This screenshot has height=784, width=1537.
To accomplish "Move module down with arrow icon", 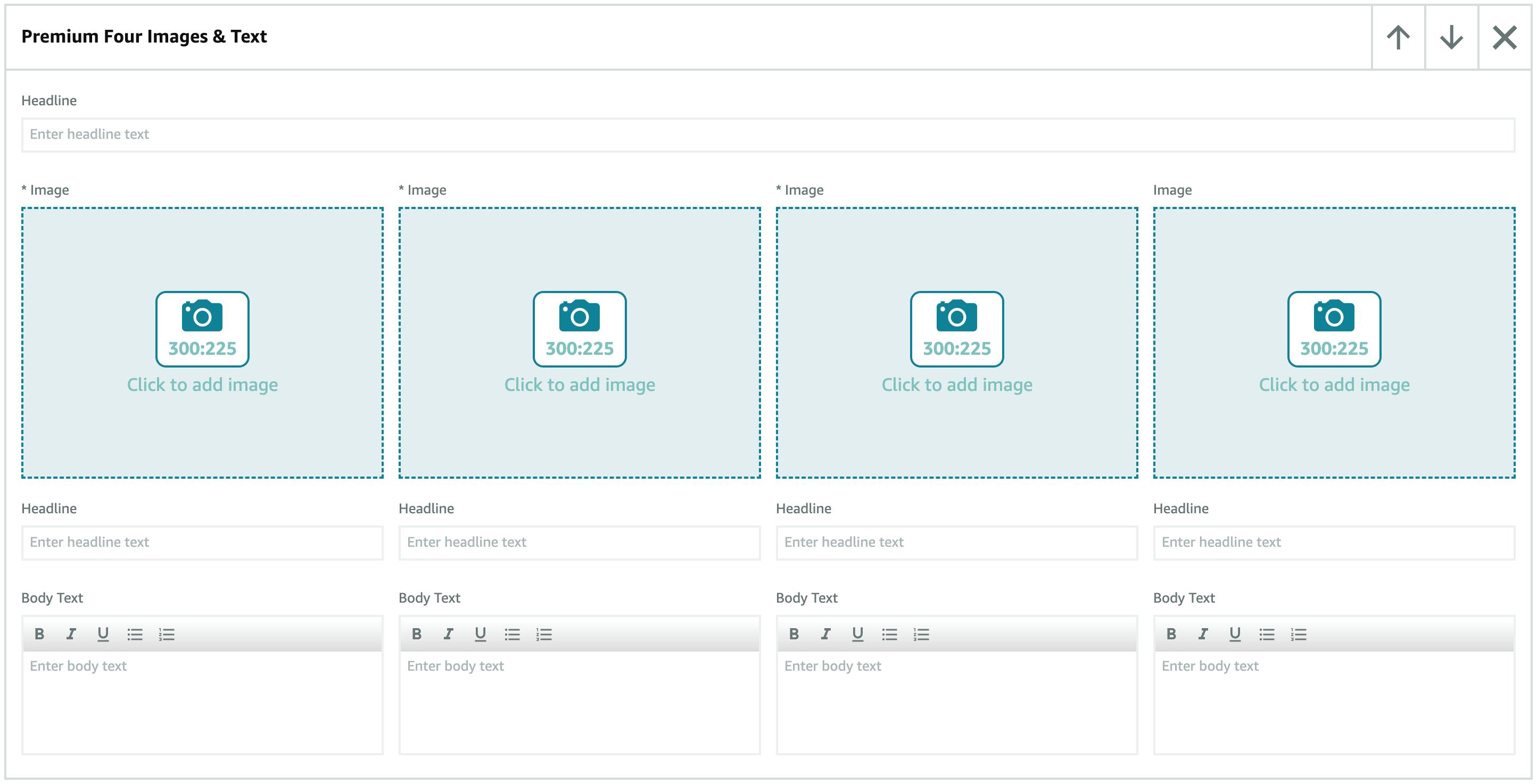I will click(x=1451, y=37).
